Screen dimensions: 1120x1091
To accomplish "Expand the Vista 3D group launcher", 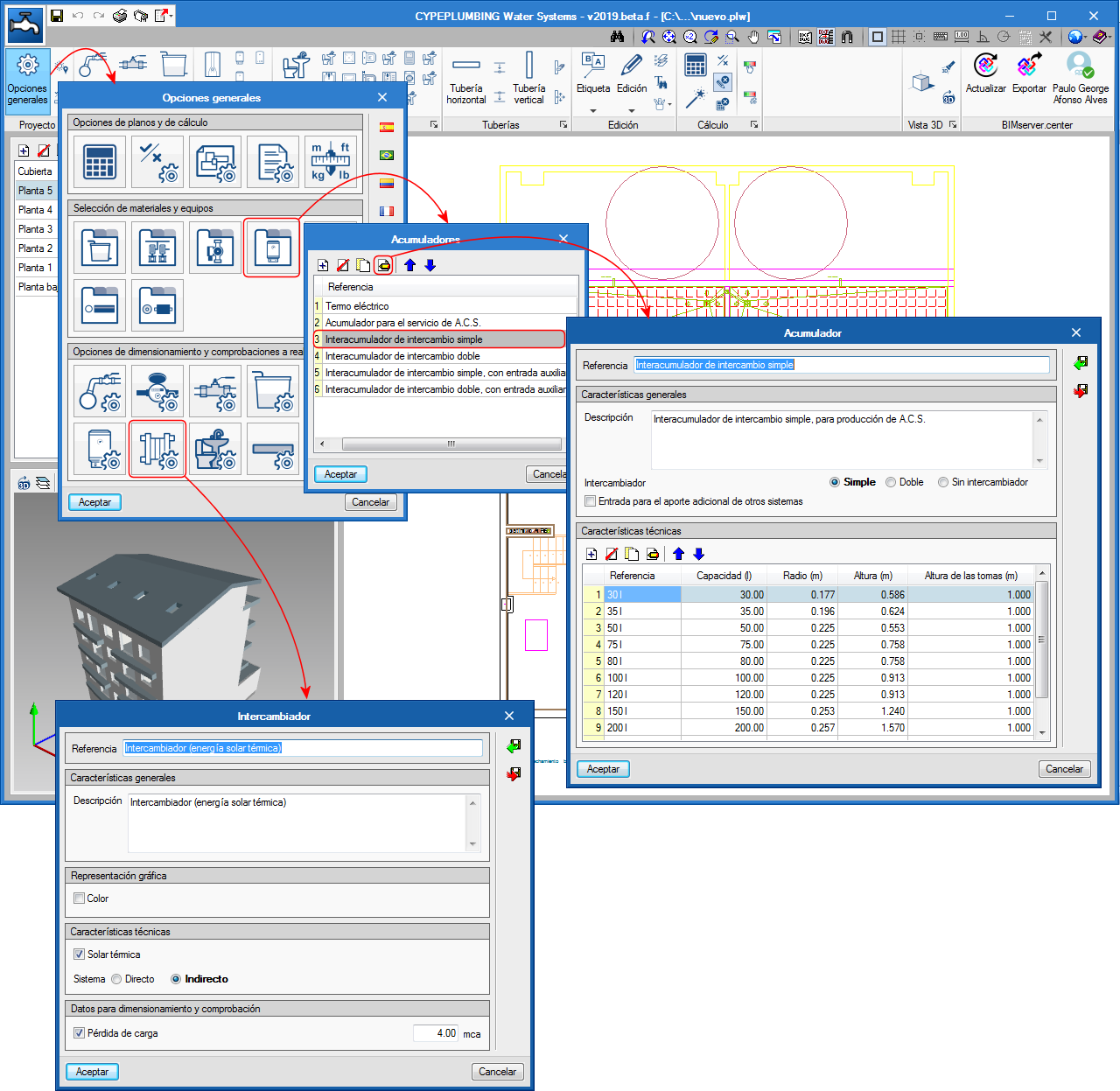I will click(953, 125).
